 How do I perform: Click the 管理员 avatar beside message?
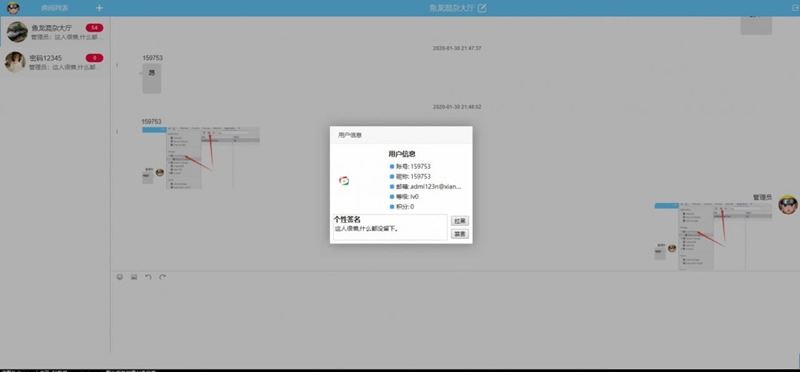click(x=788, y=205)
